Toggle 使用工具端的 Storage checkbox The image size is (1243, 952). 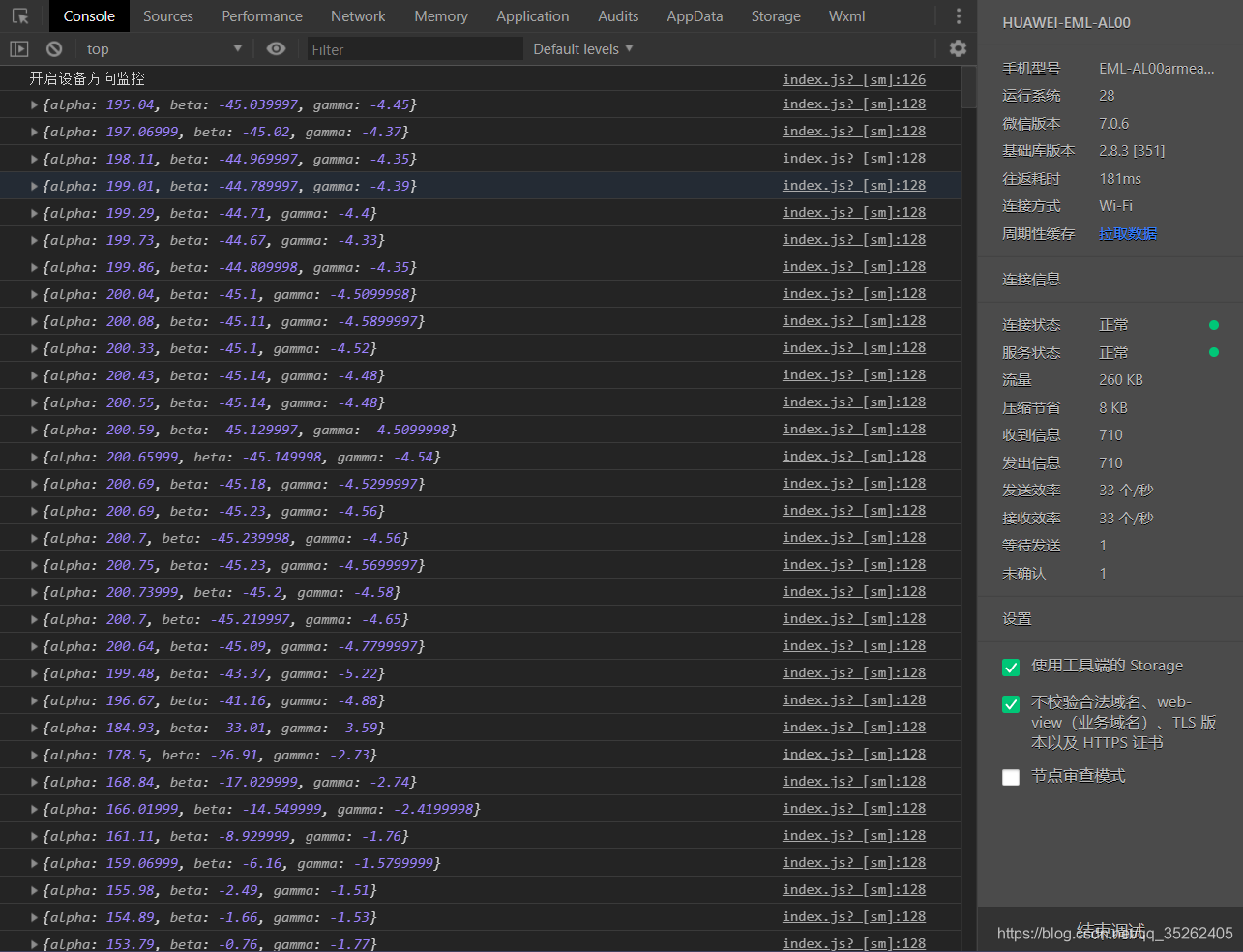point(1011,668)
